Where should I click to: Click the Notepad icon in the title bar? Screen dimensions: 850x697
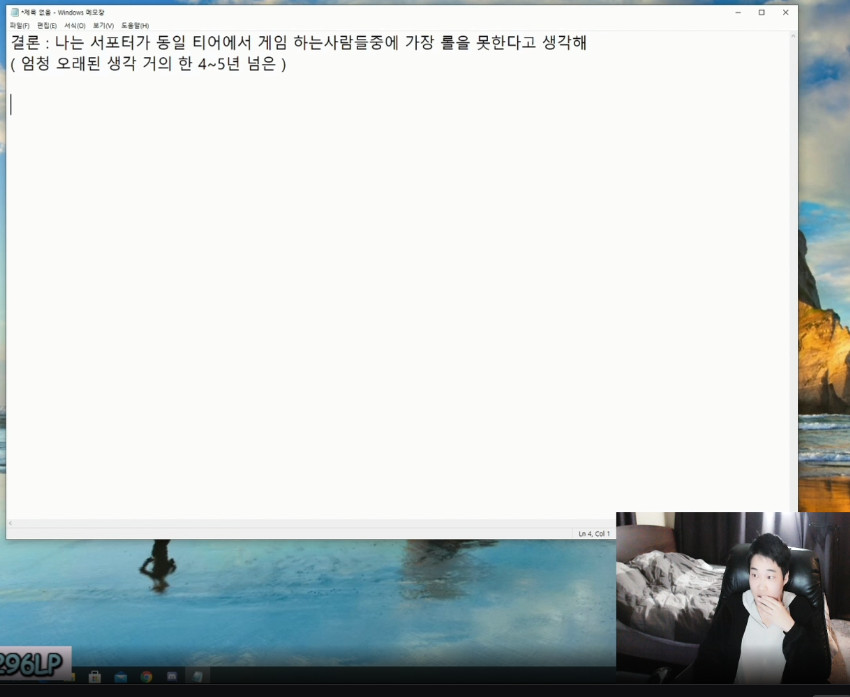(14, 13)
